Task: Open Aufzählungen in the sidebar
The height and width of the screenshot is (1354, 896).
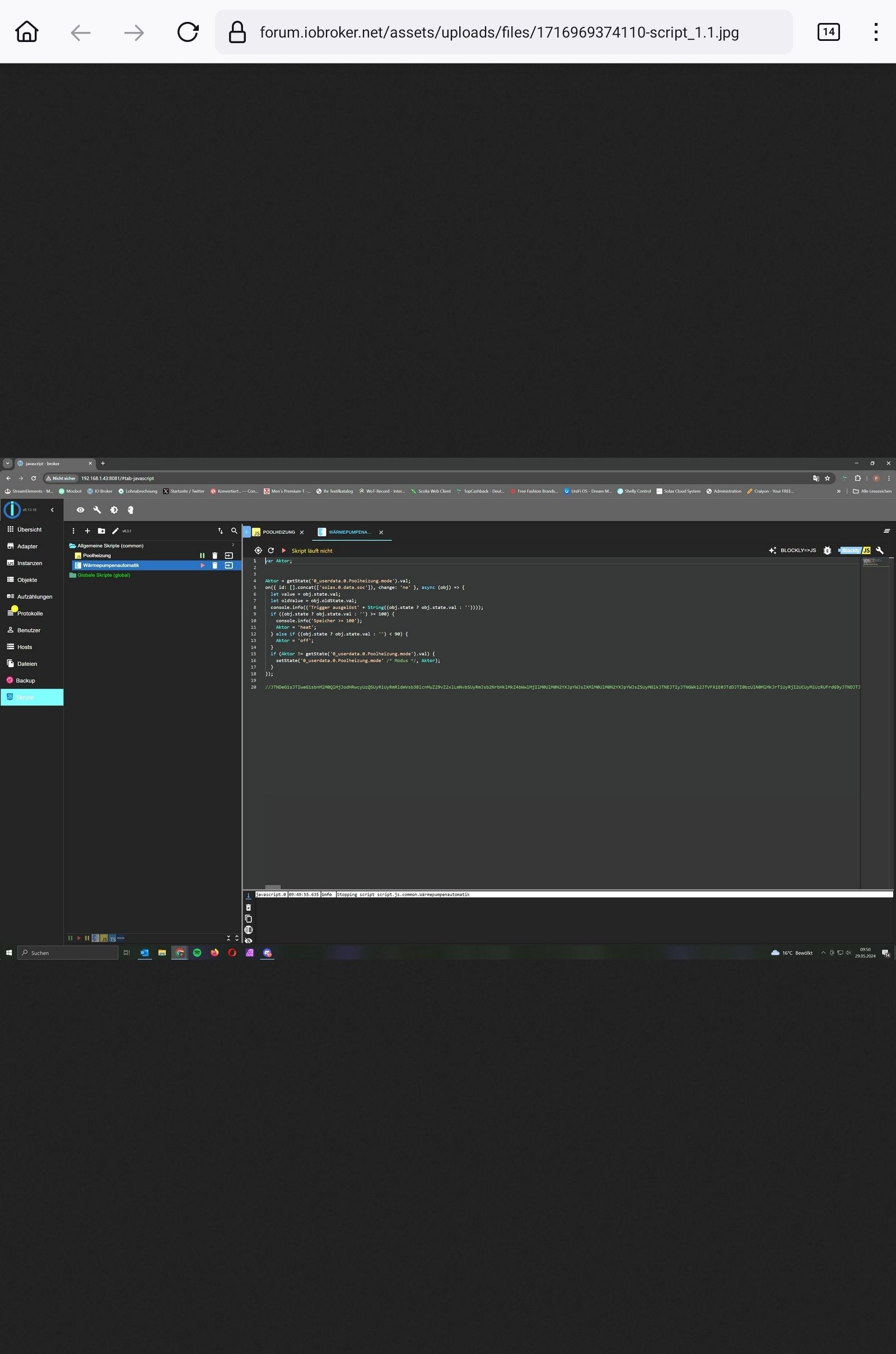Action: pyautogui.click(x=31, y=597)
